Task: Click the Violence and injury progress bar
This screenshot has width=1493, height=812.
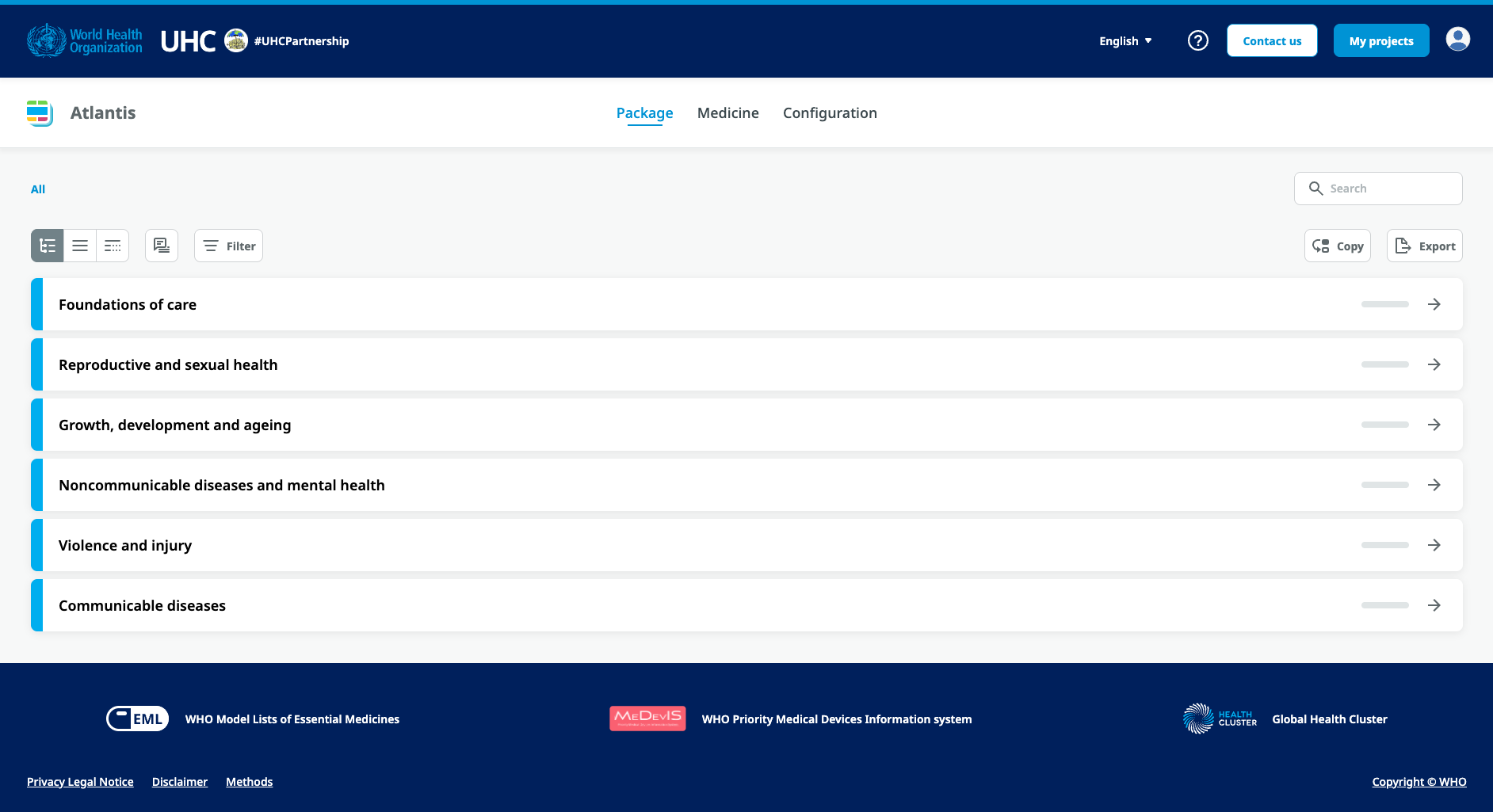Action: (x=1384, y=545)
